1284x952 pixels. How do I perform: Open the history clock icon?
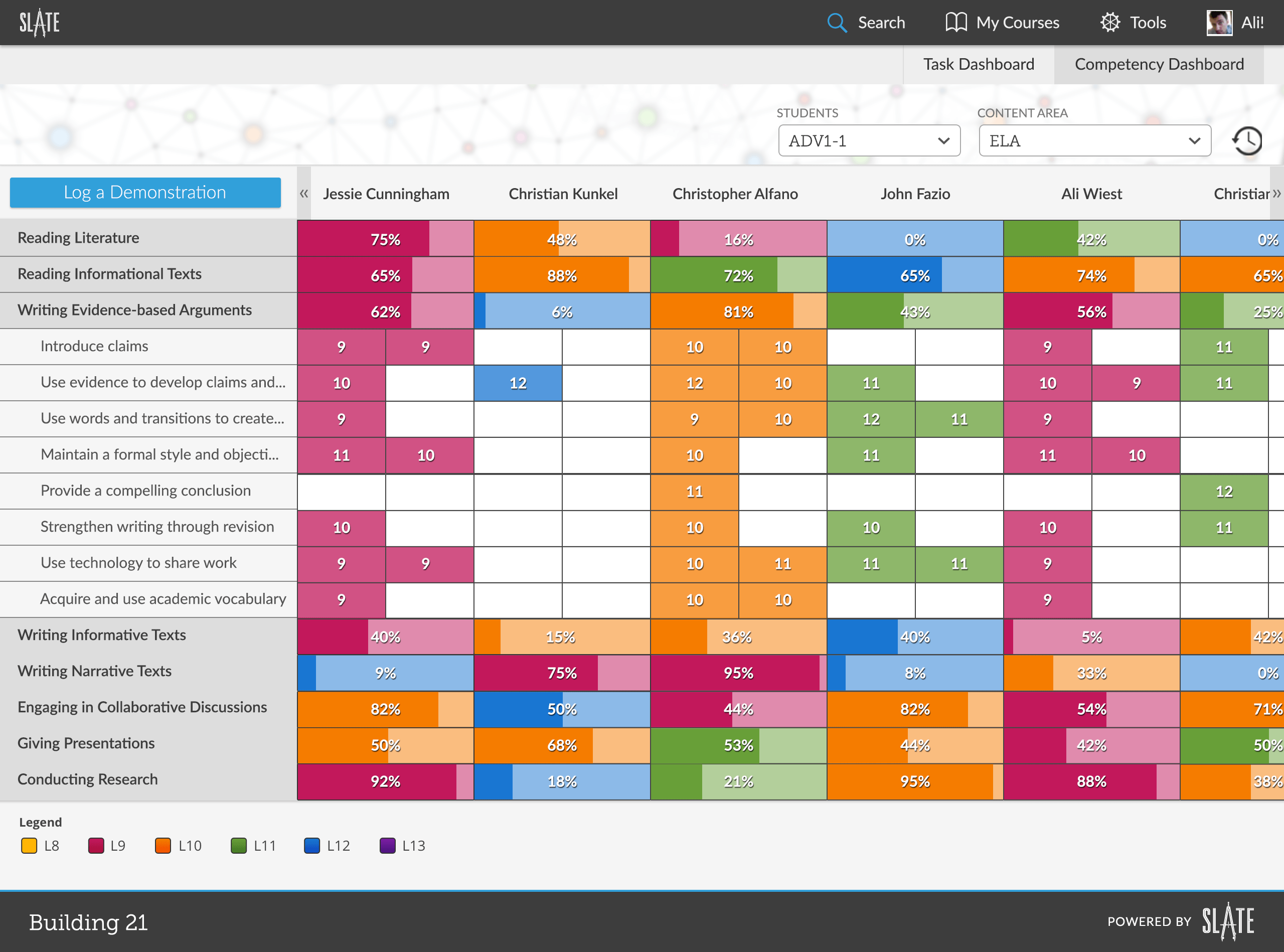(x=1247, y=140)
